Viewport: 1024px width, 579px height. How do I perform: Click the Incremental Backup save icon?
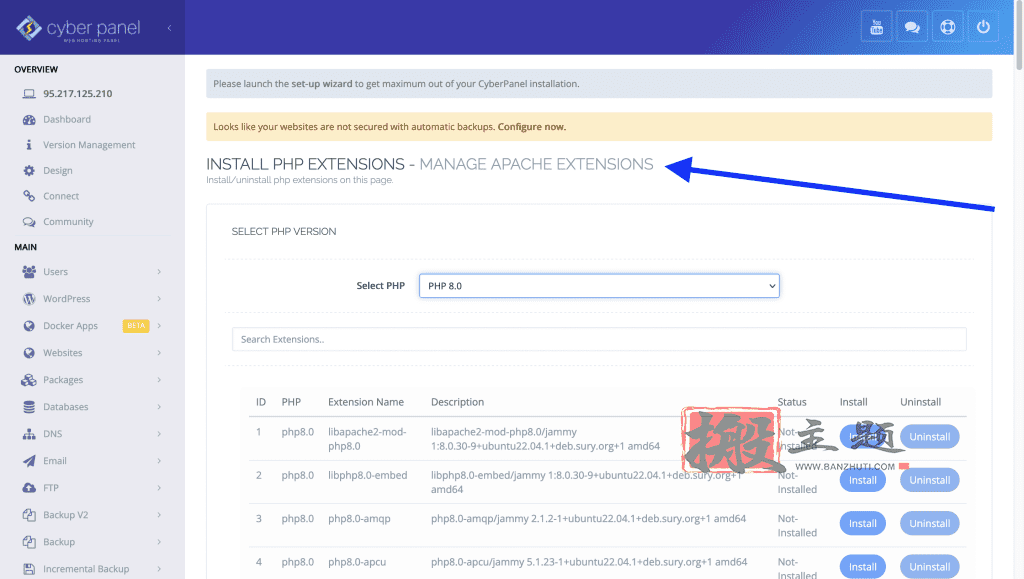coord(29,569)
